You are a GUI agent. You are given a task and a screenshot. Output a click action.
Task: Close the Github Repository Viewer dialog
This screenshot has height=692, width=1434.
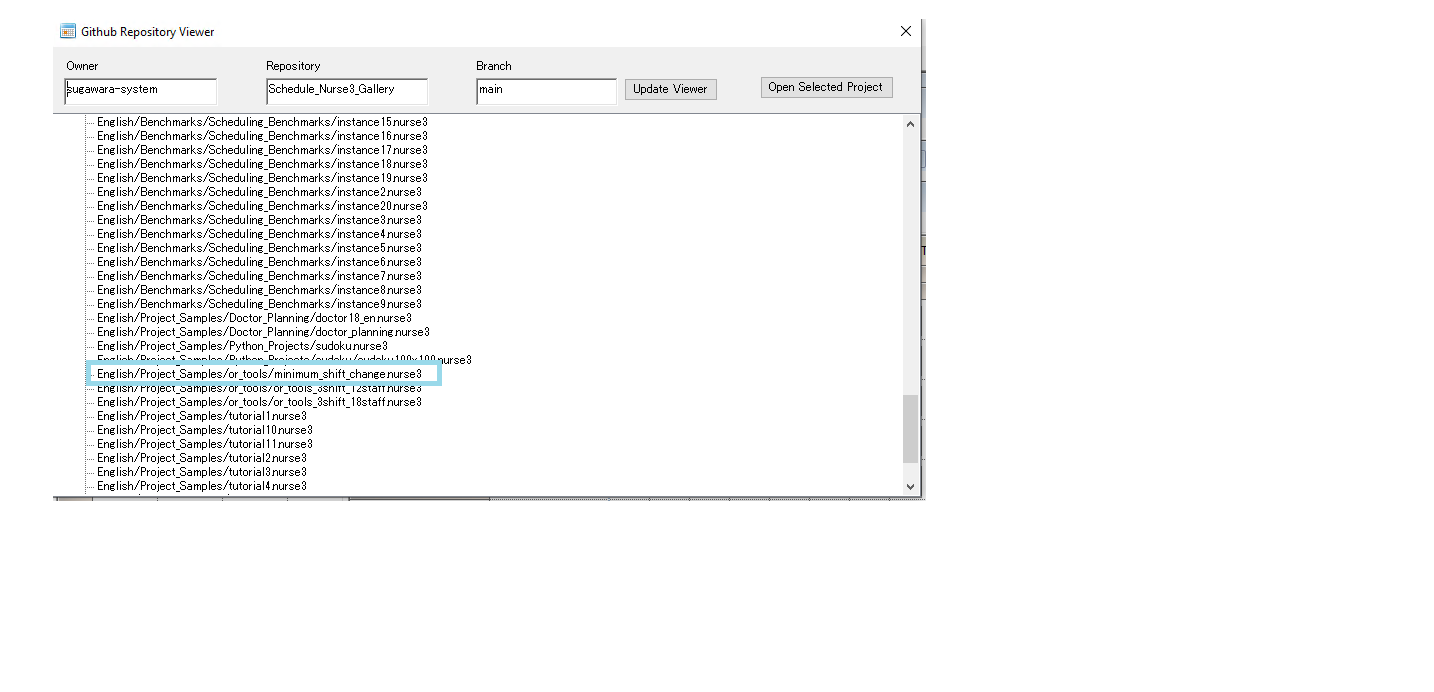point(906,31)
